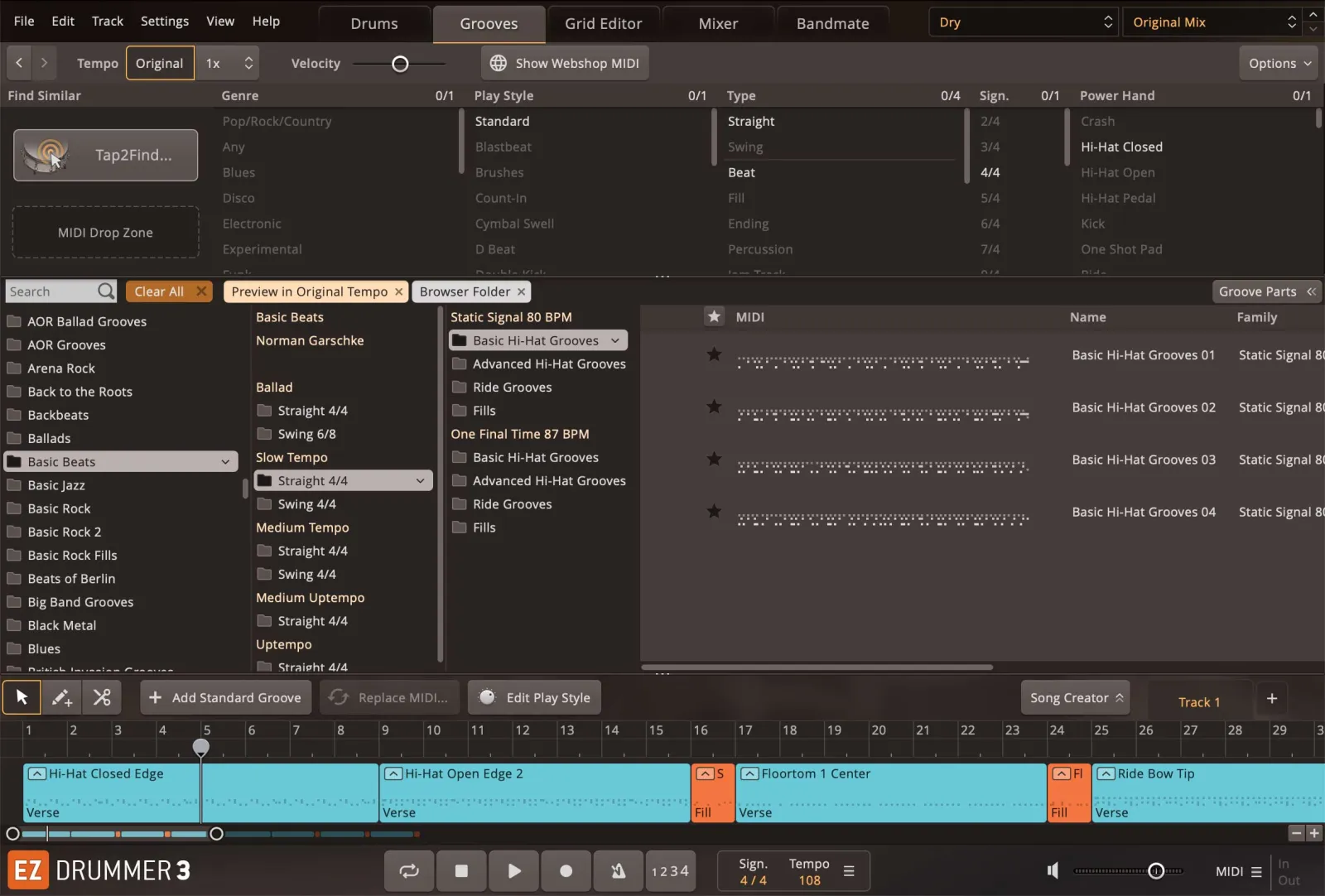Click Show Webshop MIDI button

[565, 63]
